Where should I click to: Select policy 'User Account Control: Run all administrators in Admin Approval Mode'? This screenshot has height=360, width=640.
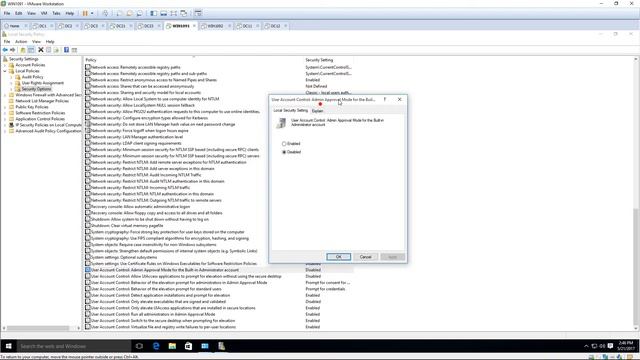pos(153,314)
